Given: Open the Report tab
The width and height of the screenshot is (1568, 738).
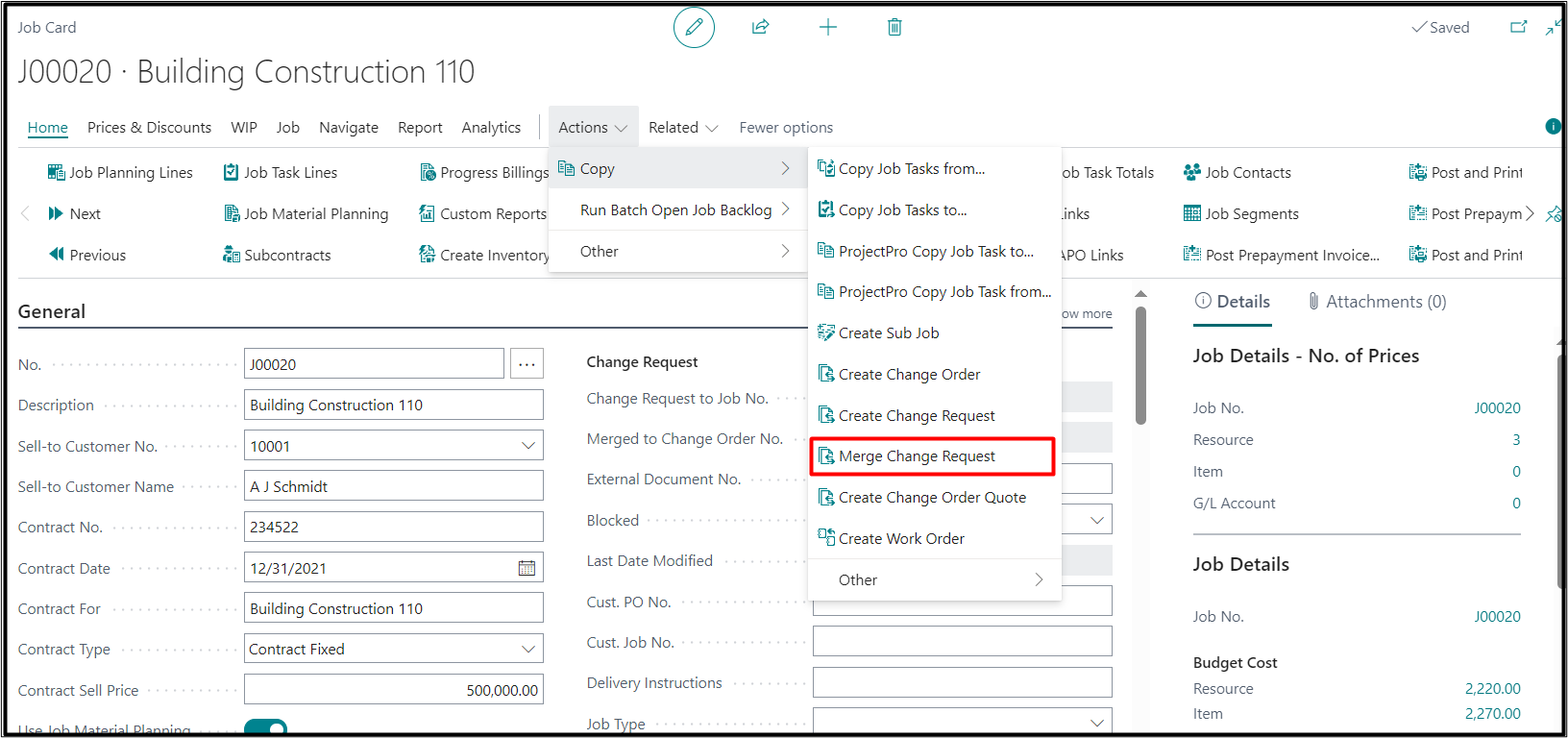Looking at the screenshot, I should (x=420, y=127).
